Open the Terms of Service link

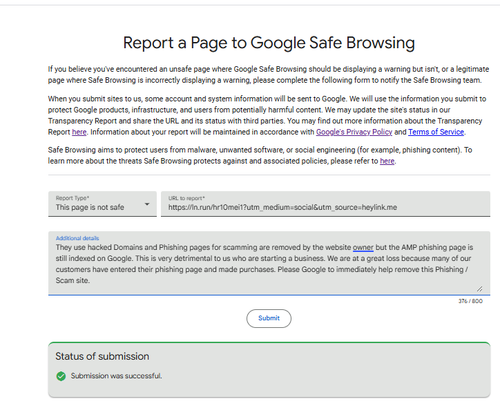(x=436, y=132)
